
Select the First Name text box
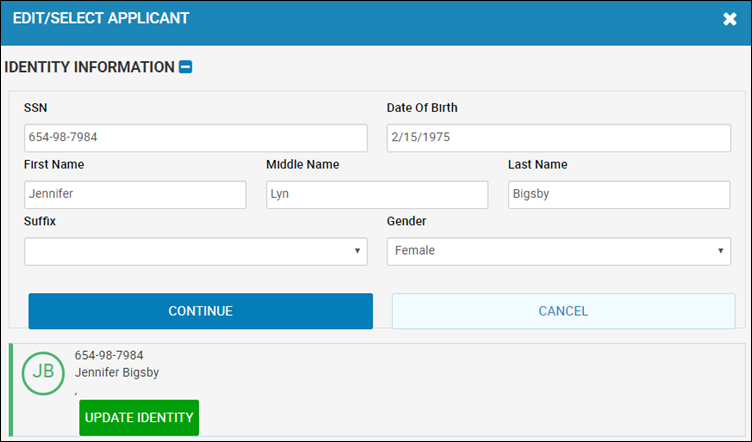(x=135, y=195)
